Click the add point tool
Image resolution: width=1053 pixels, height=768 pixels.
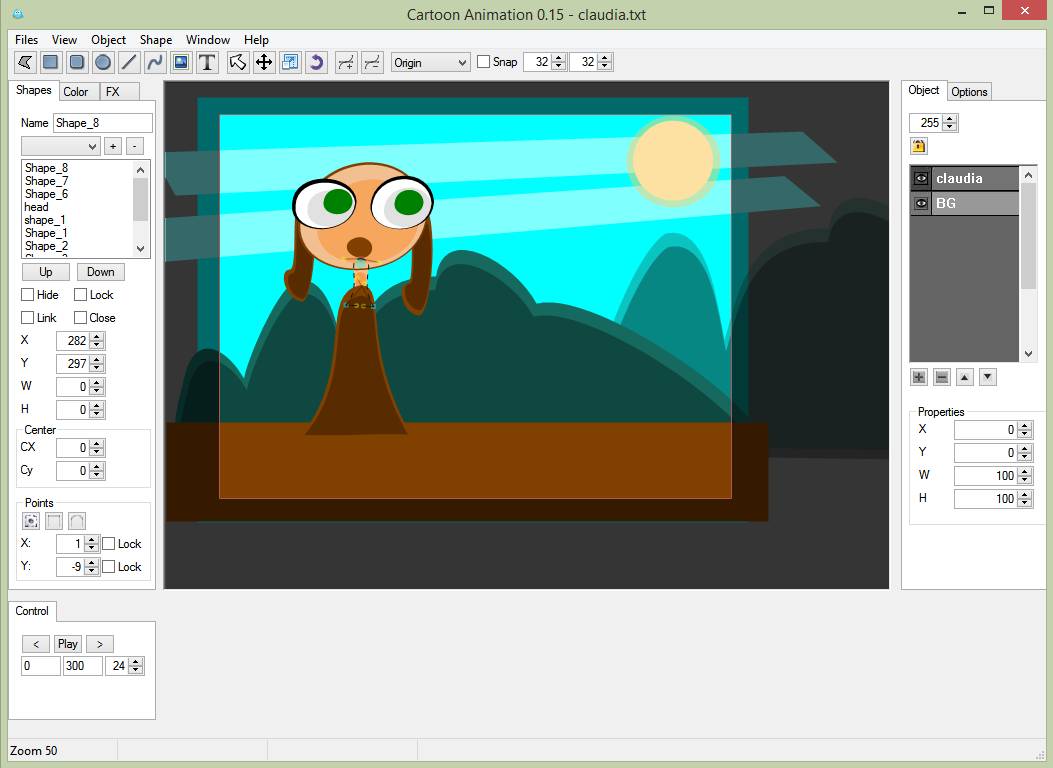pos(346,62)
